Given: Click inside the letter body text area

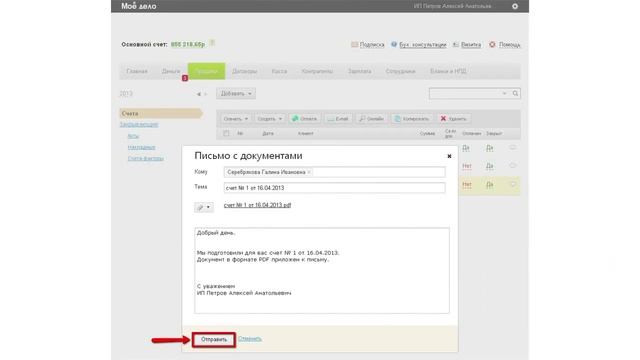Looking at the screenshot, I should pos(322,271).
